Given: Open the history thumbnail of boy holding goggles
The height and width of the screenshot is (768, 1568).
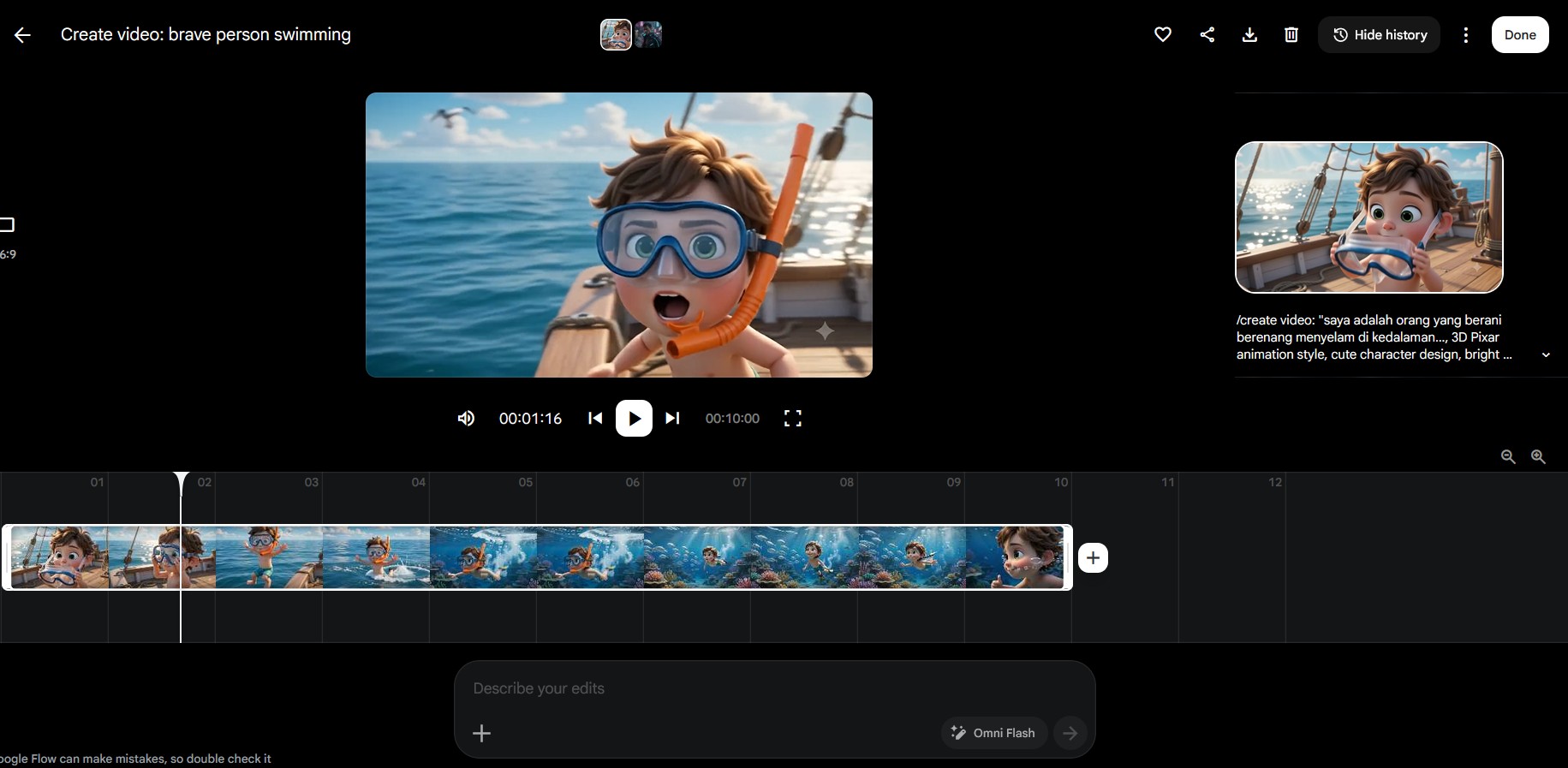Looking at the screenshot, I should pyautogui.click(x=1368, y=217).
